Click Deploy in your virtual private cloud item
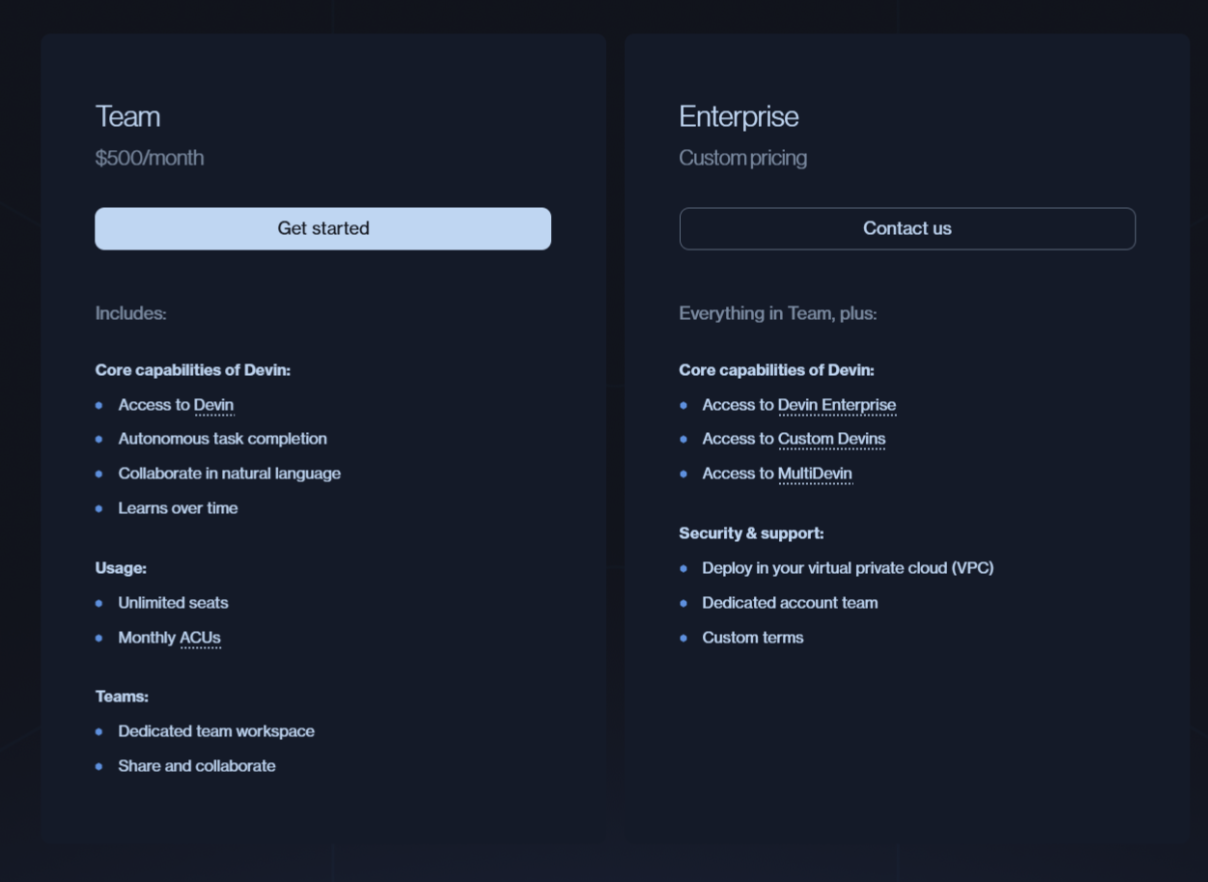The width and height of the screenshot is (1208, 882). click(x=848, y=568)
